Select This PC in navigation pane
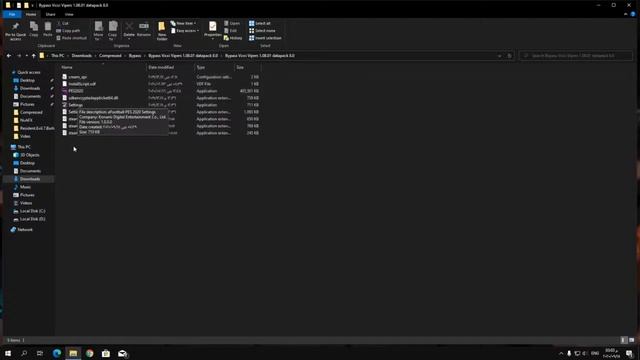The height and width of the screenshot is (360, 640). [24, 147]
